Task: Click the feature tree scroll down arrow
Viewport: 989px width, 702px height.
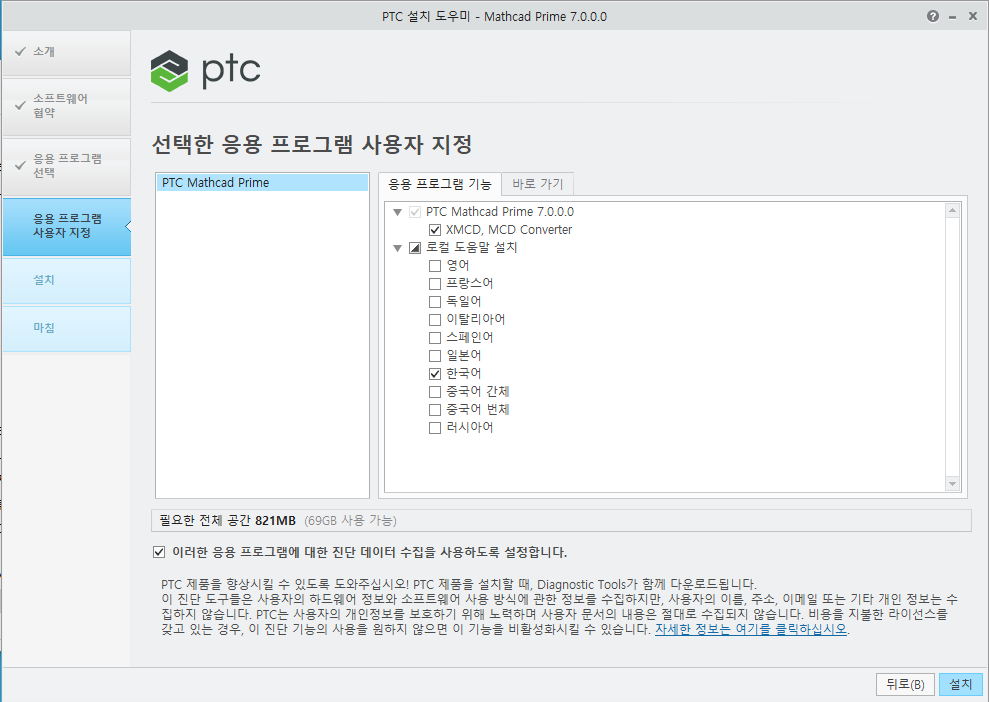Action: click(x=952, y=484)
